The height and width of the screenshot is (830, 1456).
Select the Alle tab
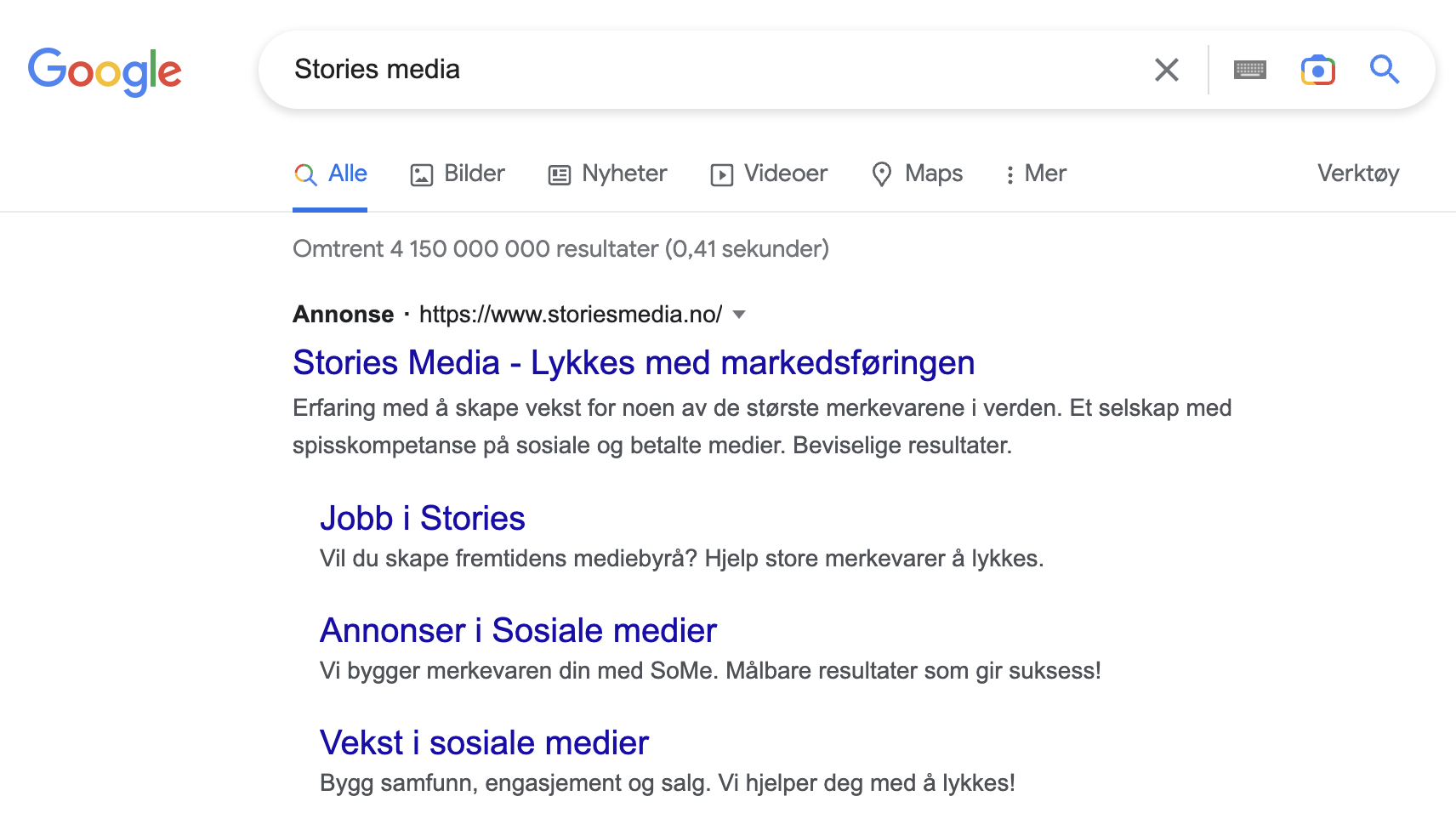point(331,174)
